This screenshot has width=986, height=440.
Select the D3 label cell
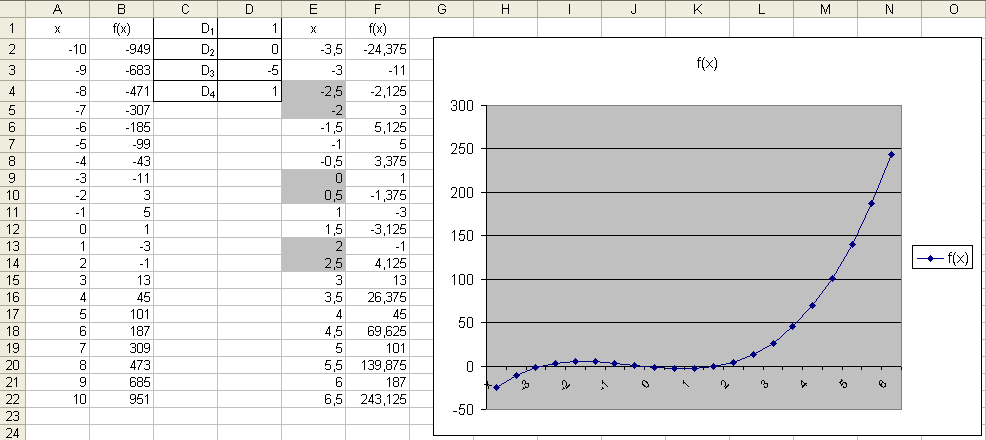pos(186,70)
